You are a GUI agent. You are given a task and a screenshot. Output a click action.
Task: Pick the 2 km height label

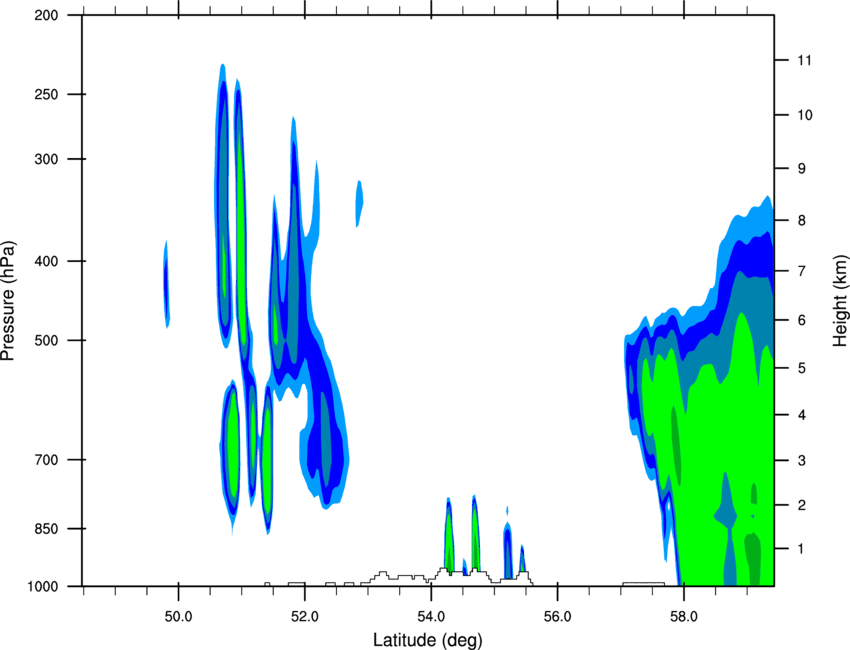(x=801, y=505)
